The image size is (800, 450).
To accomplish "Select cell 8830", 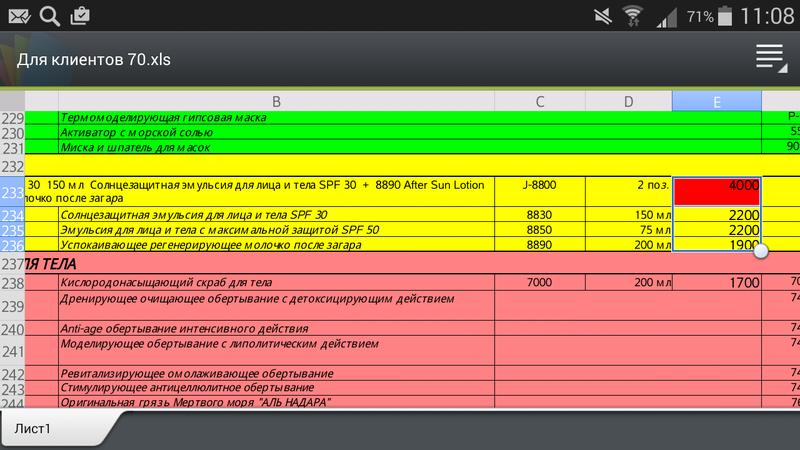I will pyautogui.click(x=540, y=215).
